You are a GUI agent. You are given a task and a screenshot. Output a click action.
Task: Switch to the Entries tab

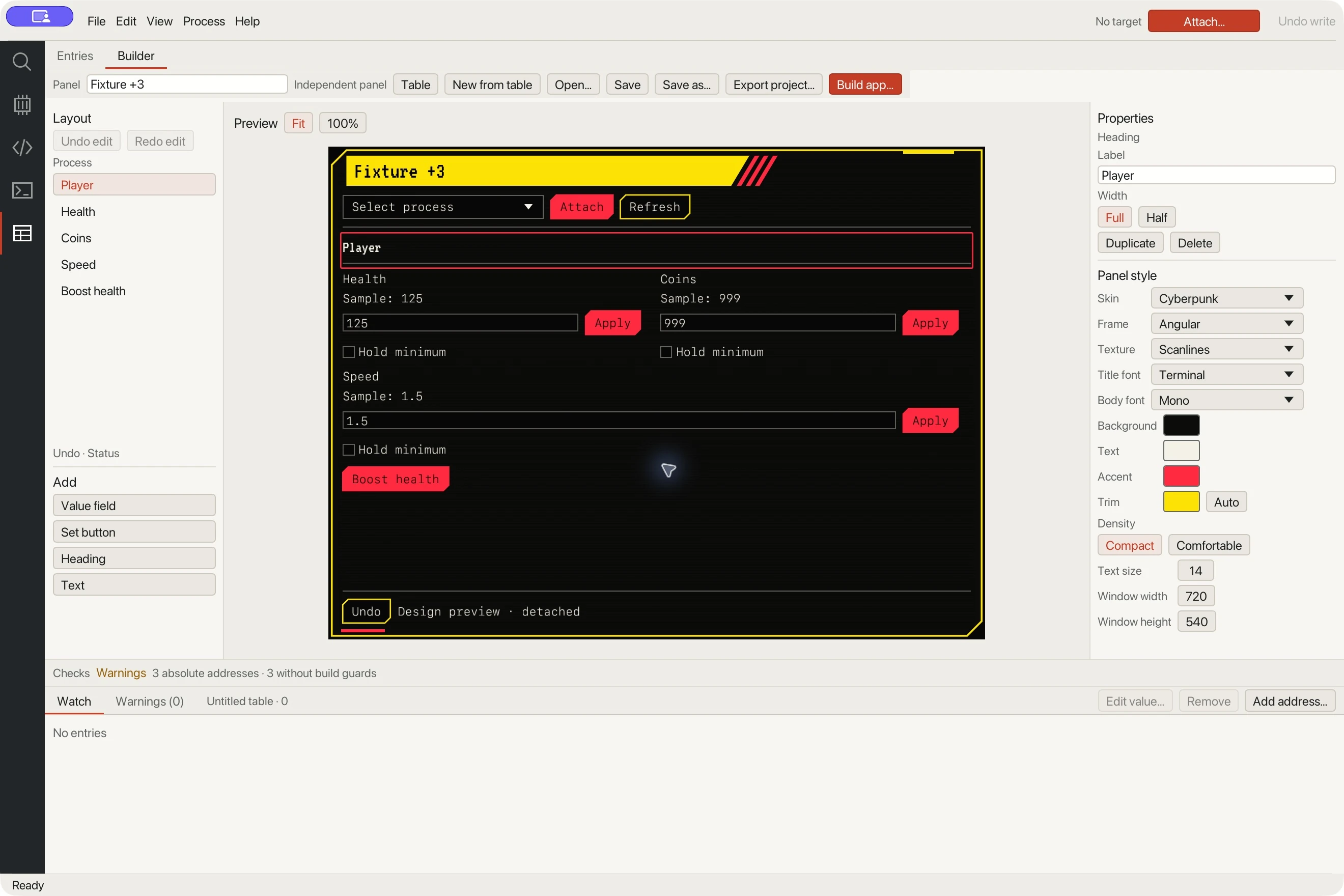click(x=75, y=56)
